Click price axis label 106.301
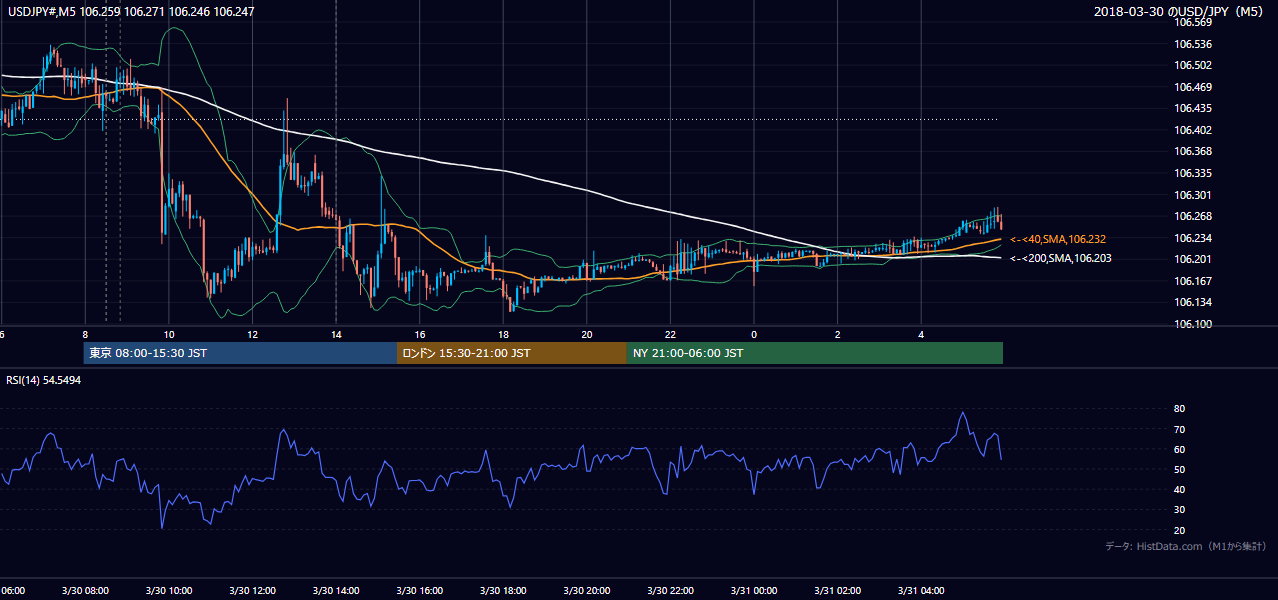The height and width of the screenshot is (600, 1278). (x=1194, y=195)
